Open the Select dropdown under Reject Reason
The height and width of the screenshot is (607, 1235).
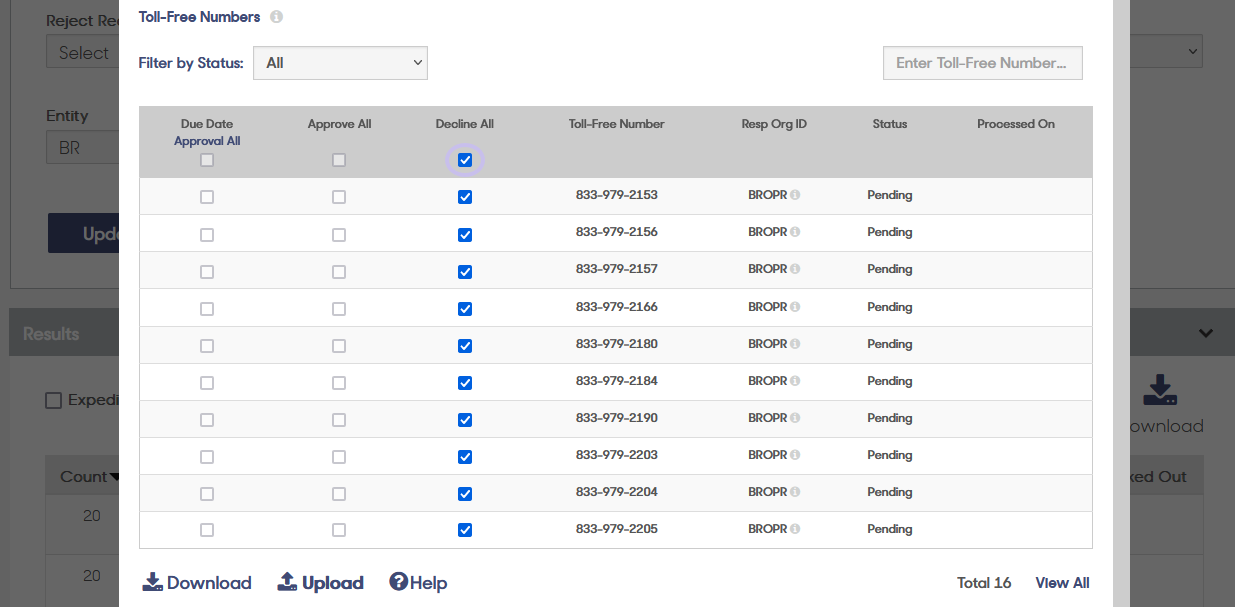tap(84, 51)
